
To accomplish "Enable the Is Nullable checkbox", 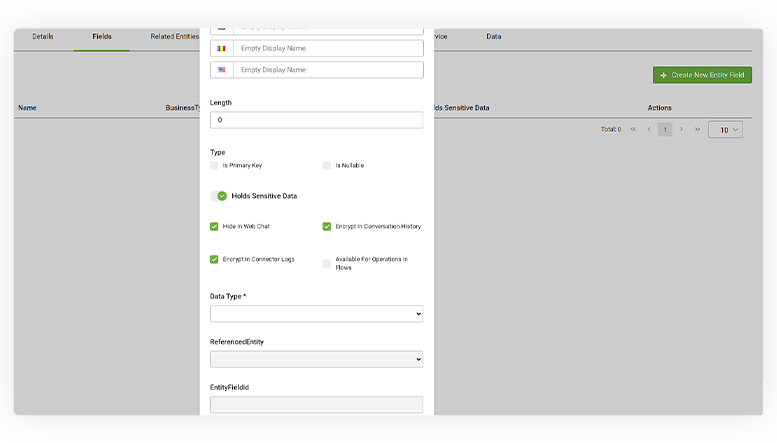I will [x=327, y=165].
